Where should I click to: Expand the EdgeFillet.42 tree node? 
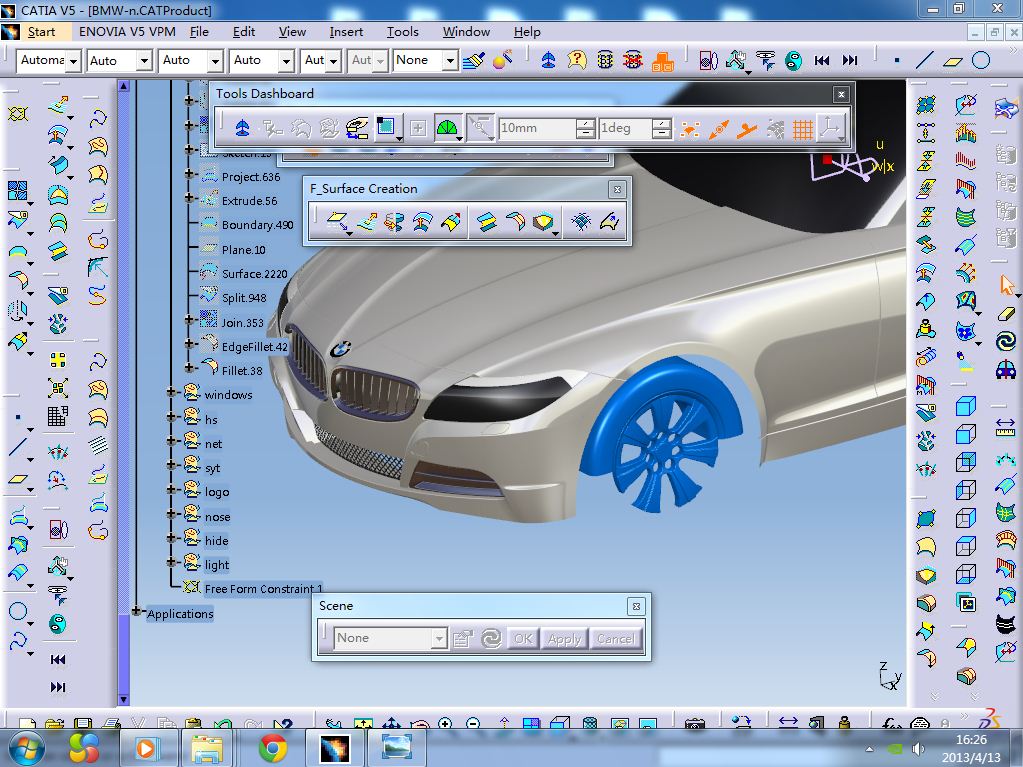(189, 344)
